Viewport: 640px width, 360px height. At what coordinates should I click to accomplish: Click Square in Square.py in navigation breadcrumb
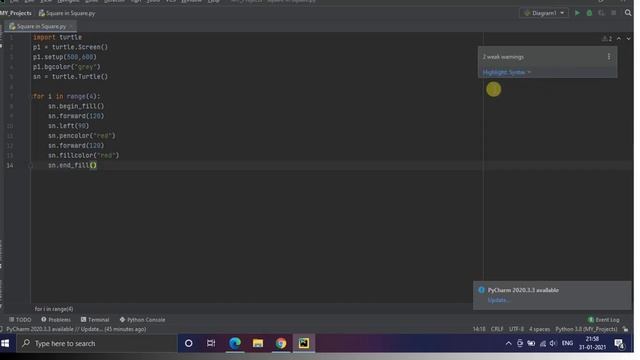[x=67, y=13]
